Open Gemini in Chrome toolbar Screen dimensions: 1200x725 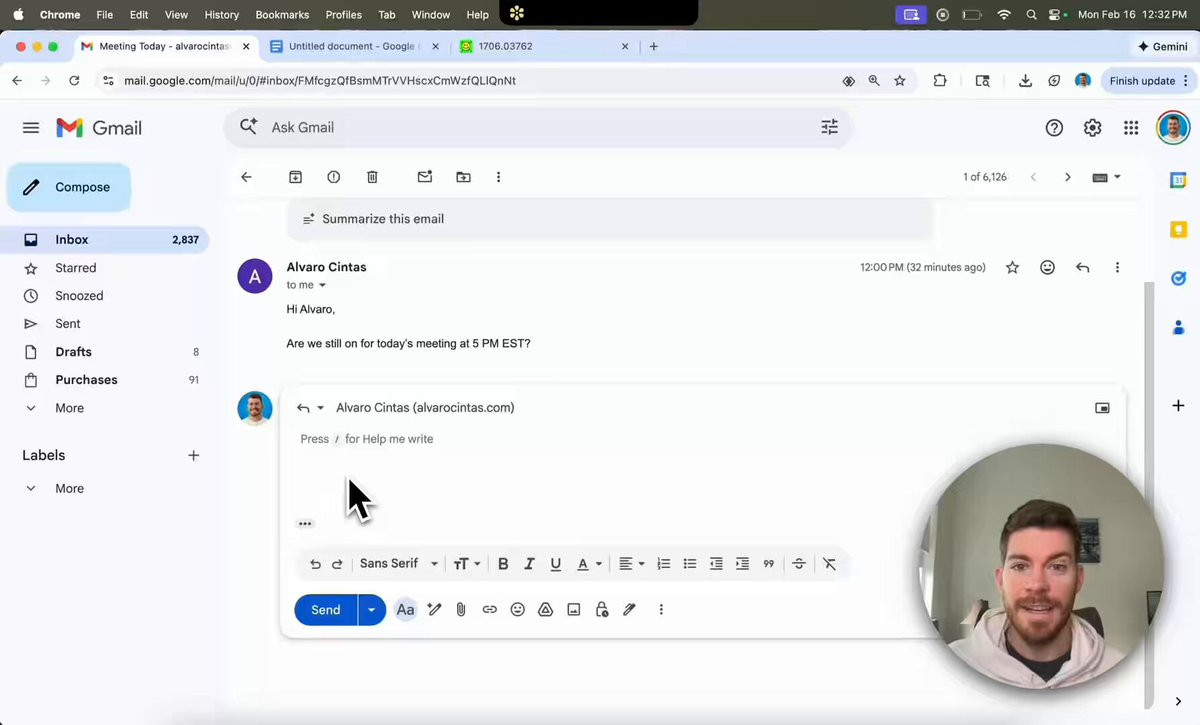[1163, 47]
